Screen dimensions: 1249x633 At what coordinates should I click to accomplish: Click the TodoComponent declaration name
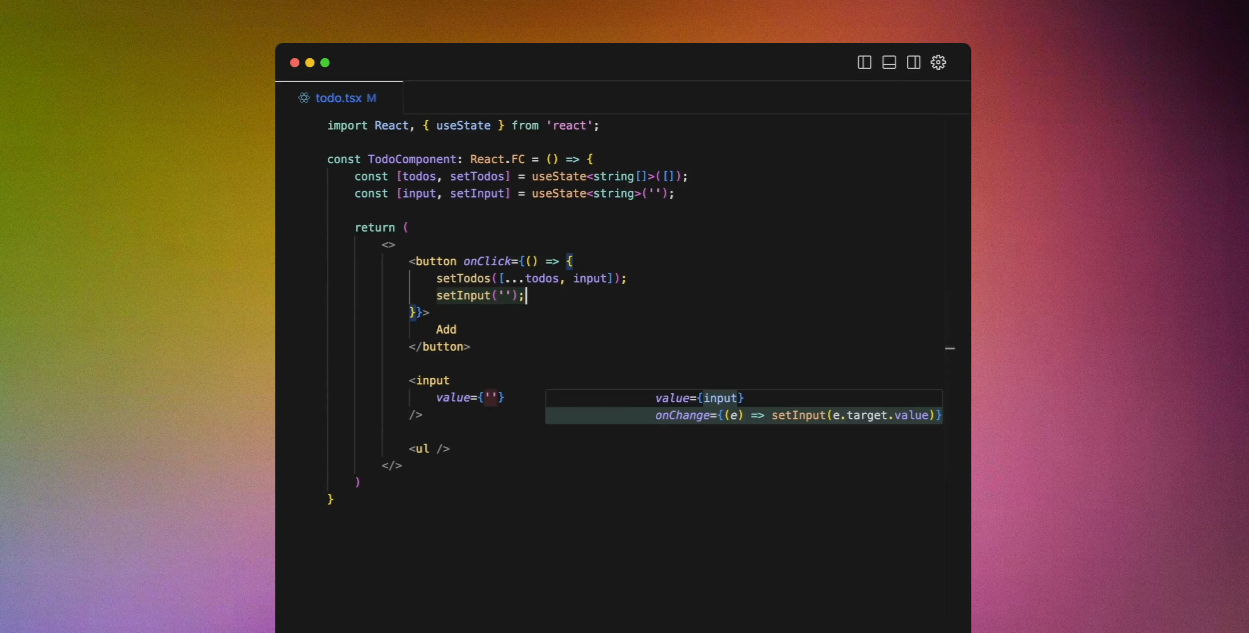[412, 160]
